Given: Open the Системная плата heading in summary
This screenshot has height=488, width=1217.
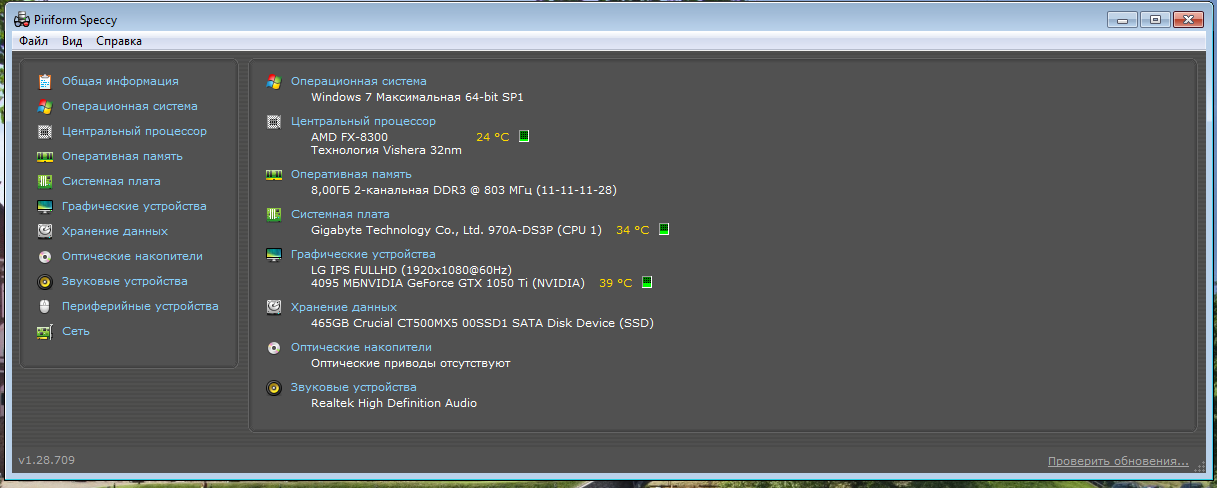Looking at the screenshot, I should coord(340,214).
